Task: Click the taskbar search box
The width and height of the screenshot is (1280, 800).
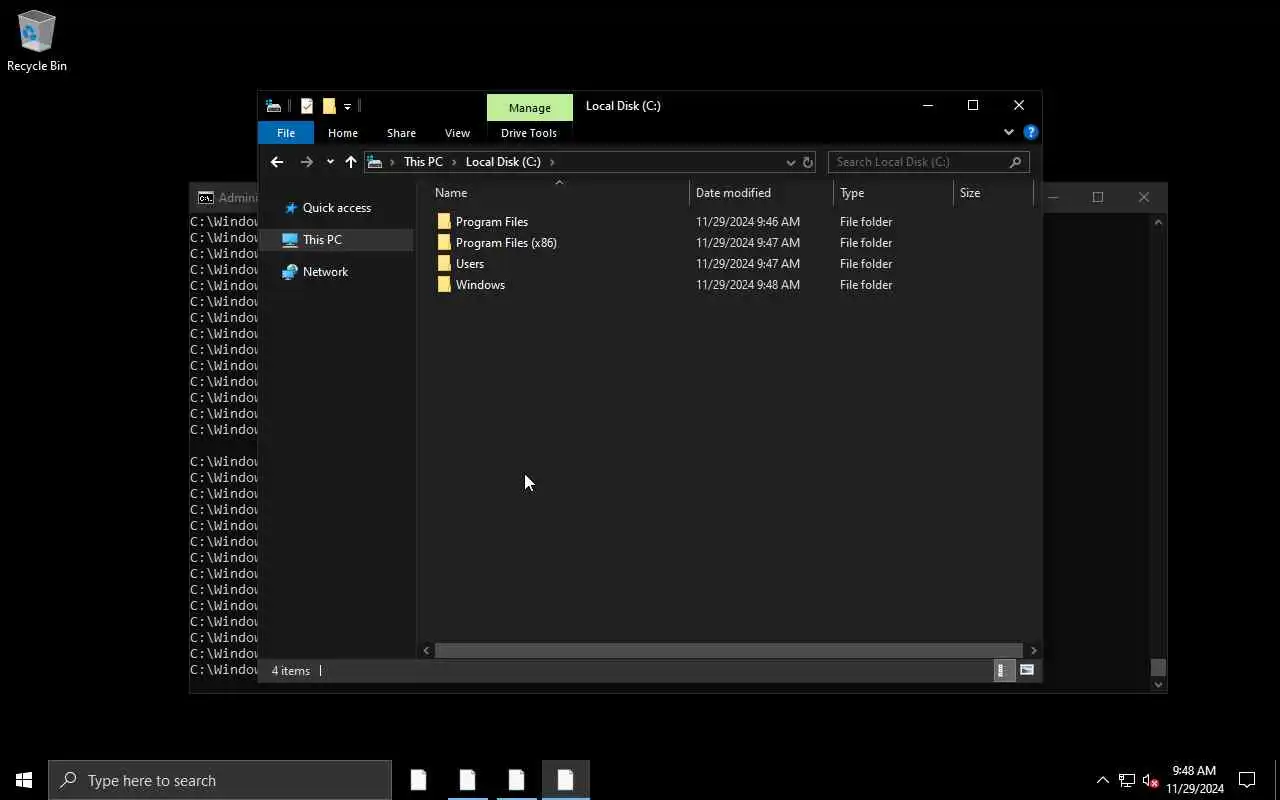Action: (220, 780)
